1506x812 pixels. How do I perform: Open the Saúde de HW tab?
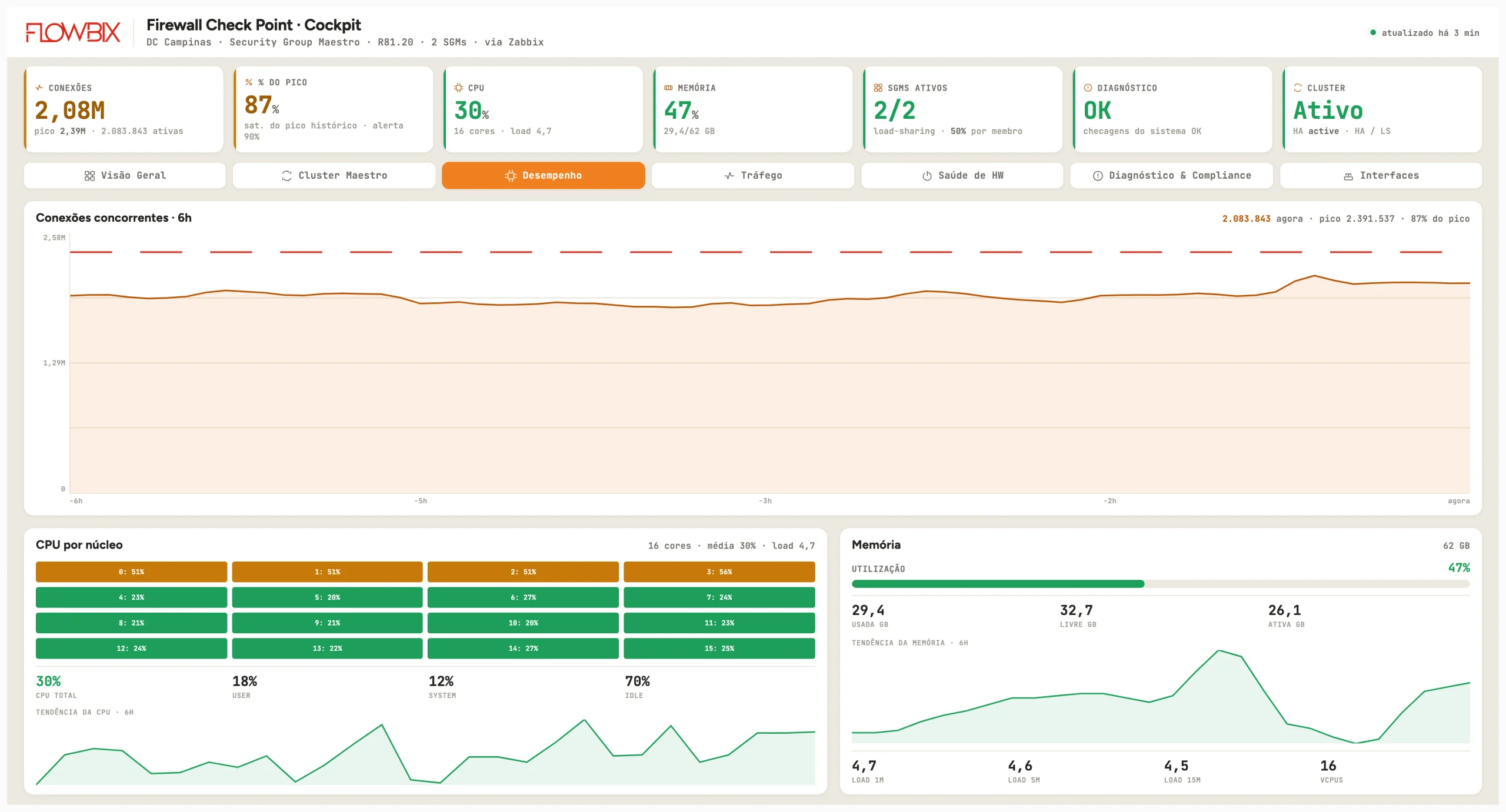point(962,176)
